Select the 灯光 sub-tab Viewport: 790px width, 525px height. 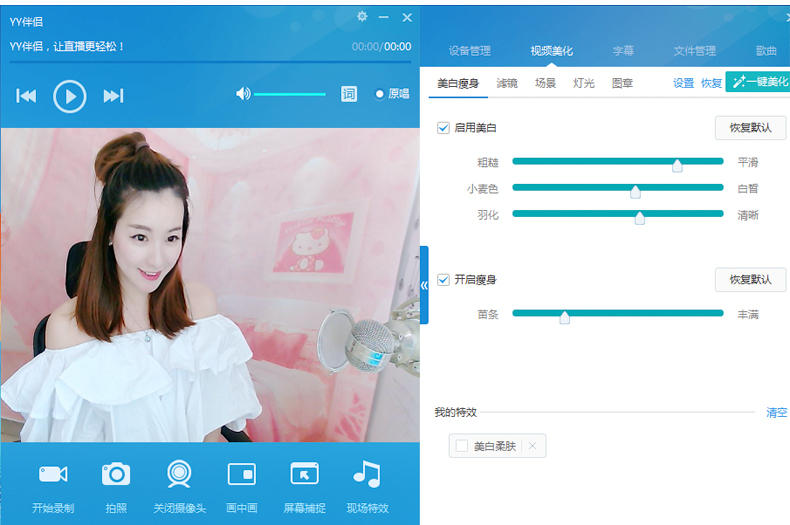[x=583, y=84]
